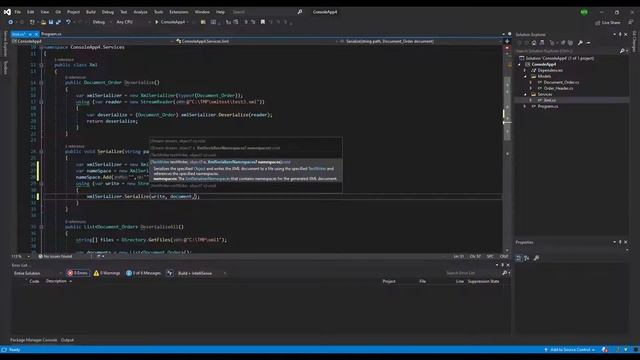This screenshot has width=640, height=360.
Task: Click the search magnifier icon in title bar
Action: pyautogui.click(x=300, y=12)
